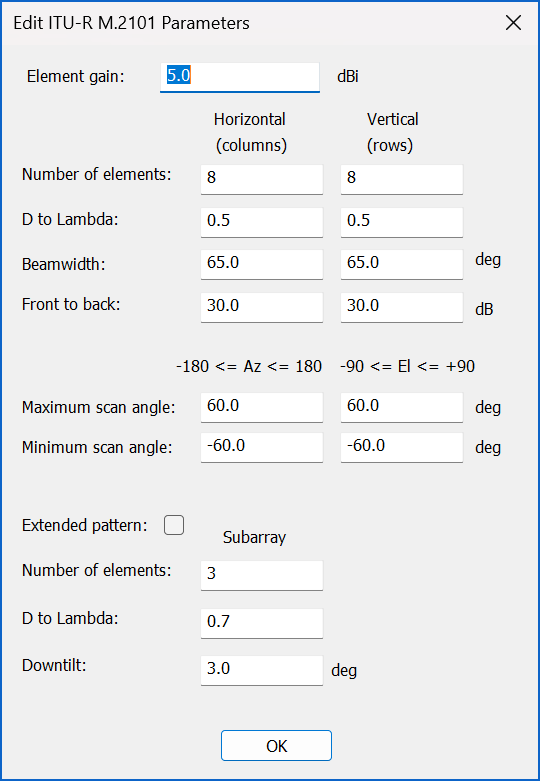Click horizontal Front to back field

262,307
